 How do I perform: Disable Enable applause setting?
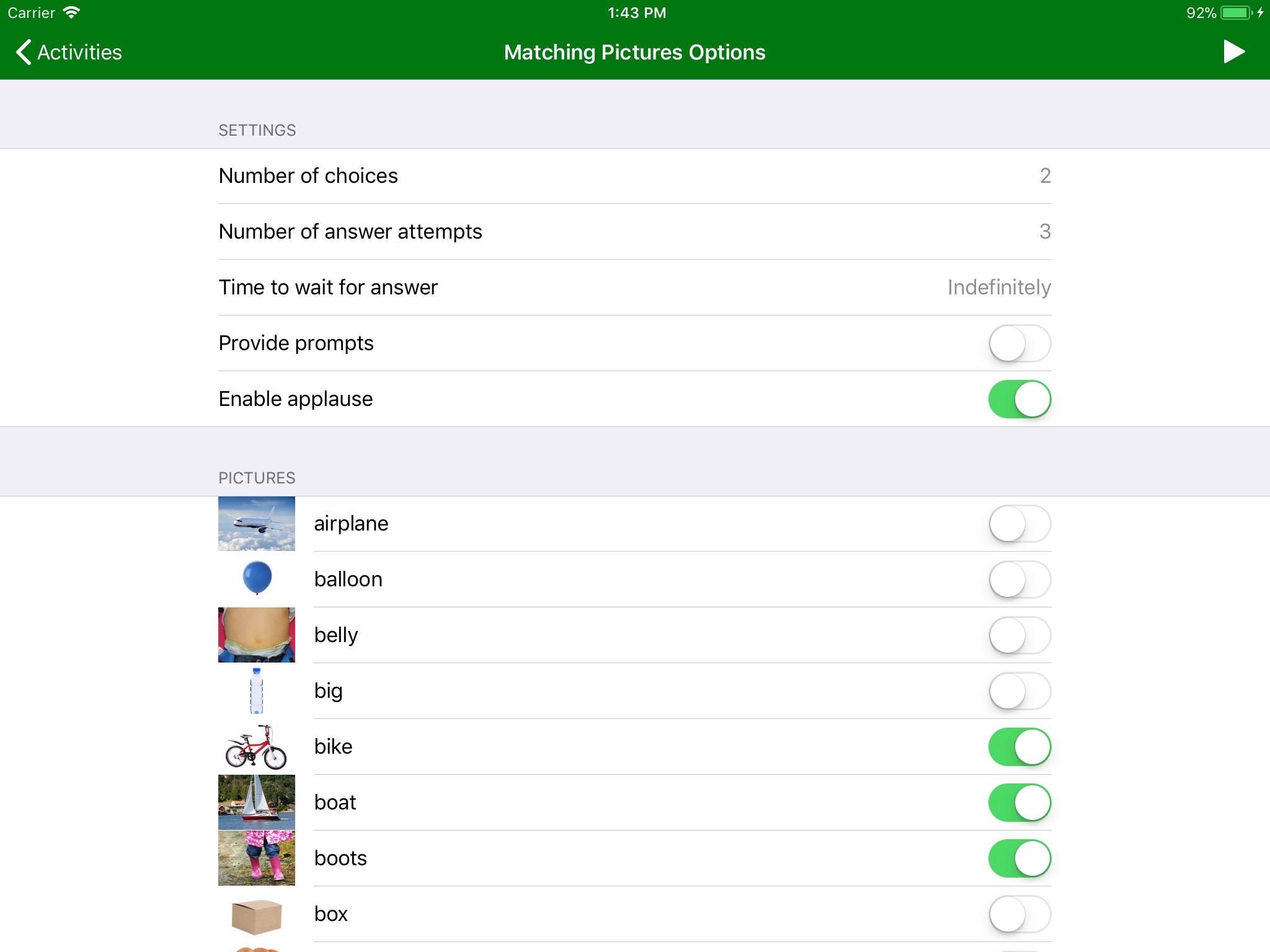1019,399
